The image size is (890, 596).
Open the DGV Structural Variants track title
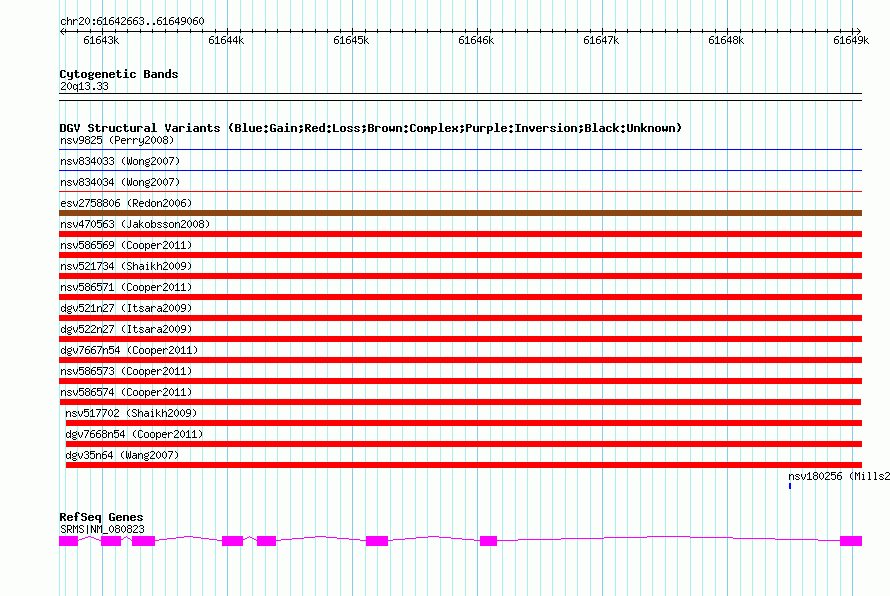[370, 128]
